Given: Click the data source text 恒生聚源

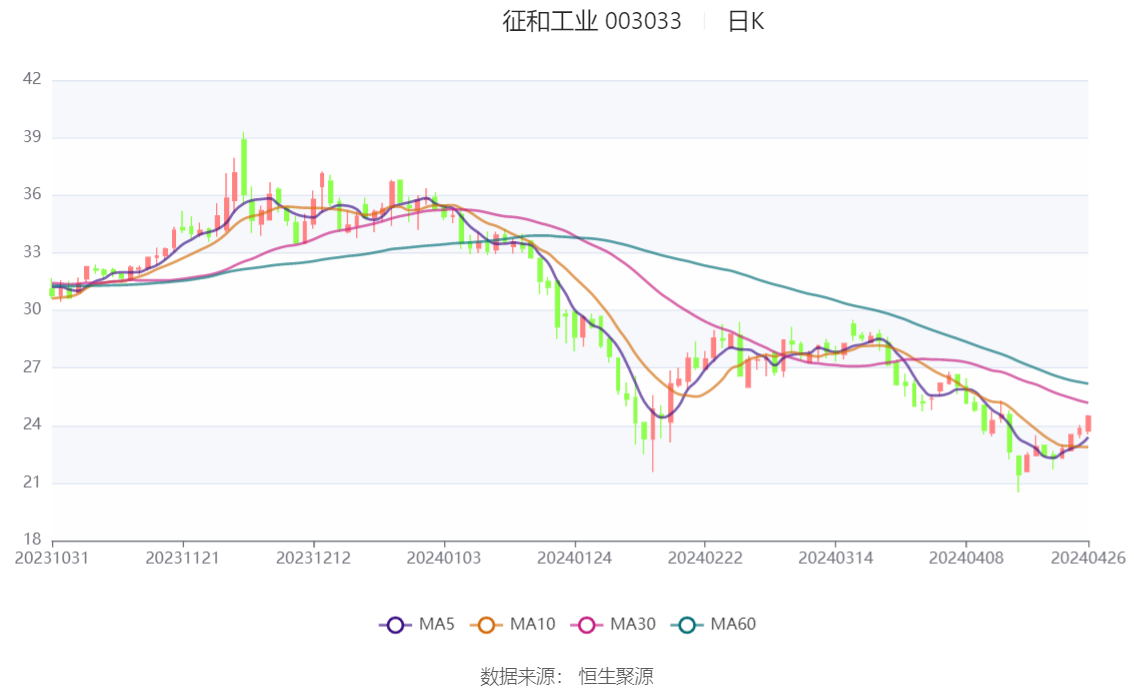Looking at the screenshot, I should pos(616,677).
